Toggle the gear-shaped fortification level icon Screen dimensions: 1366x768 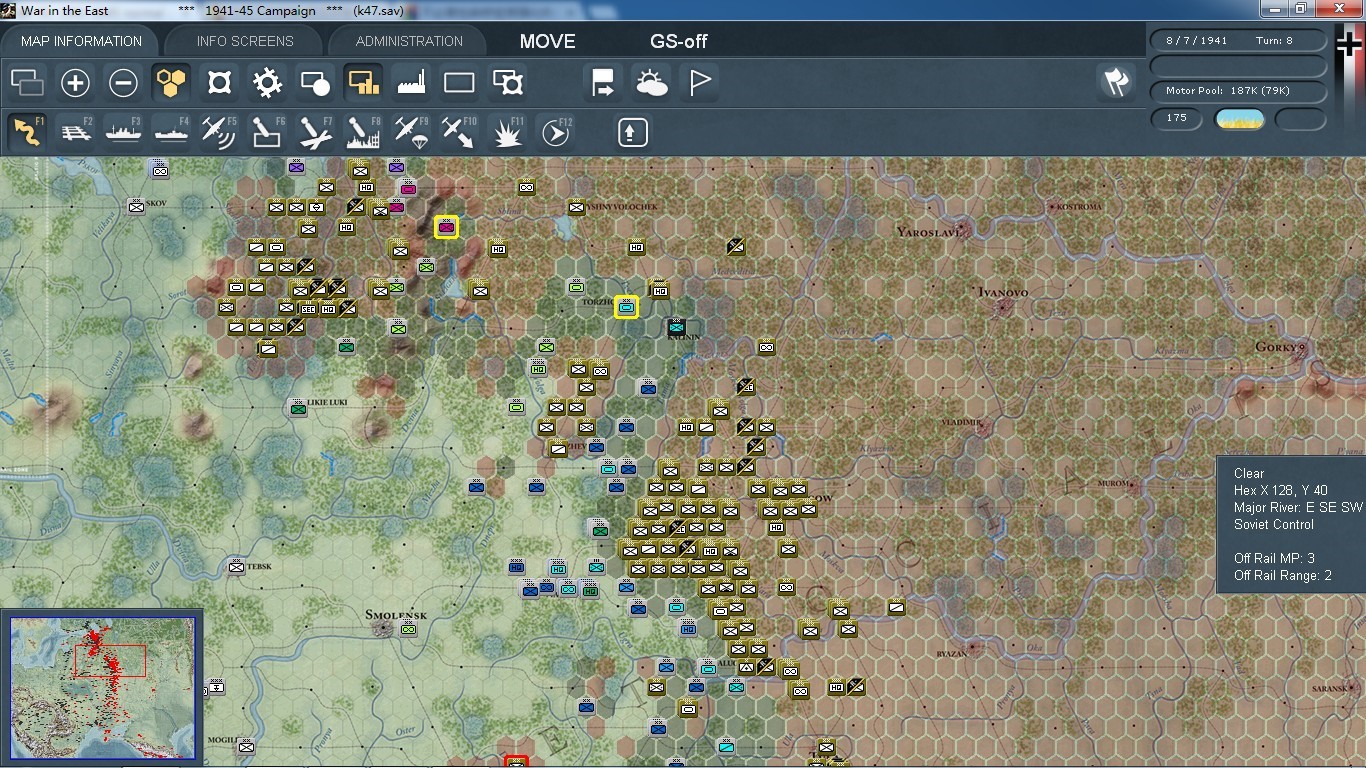coord(267,82)
